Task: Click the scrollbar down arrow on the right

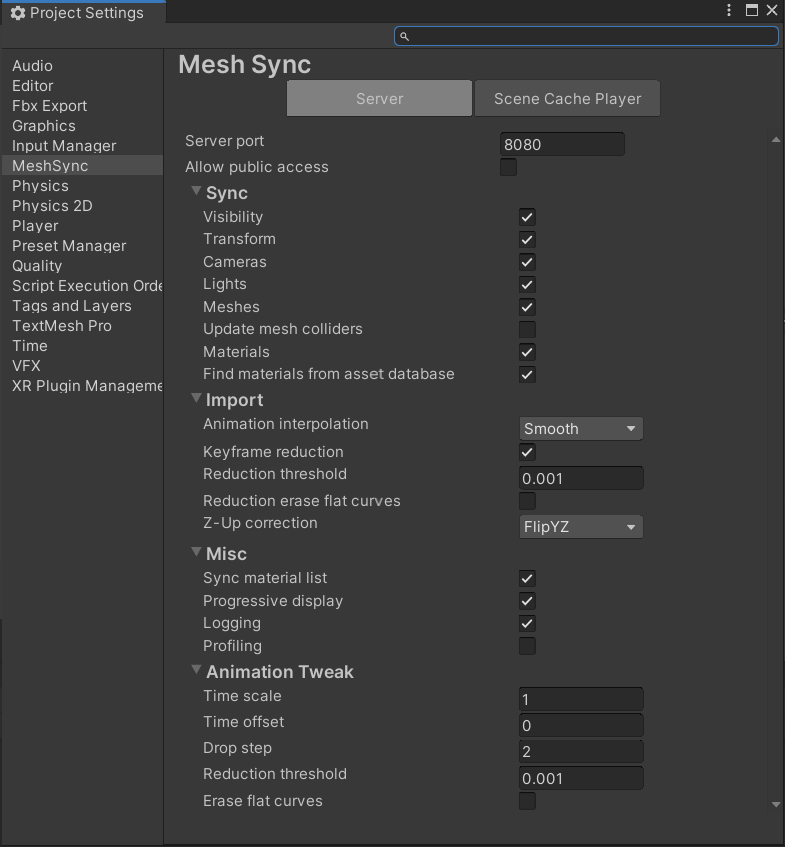Action: [776, 804]
